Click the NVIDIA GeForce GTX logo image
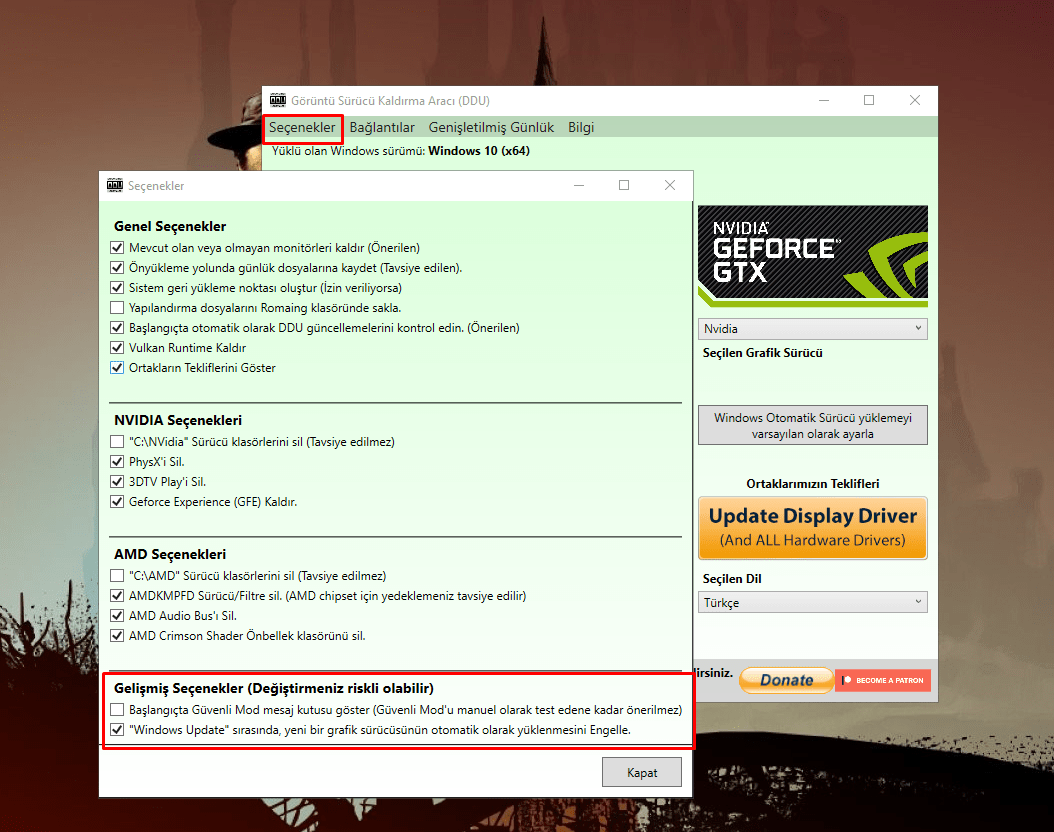The width and height of the screenshot is (1054, 832). coord(813,256)
